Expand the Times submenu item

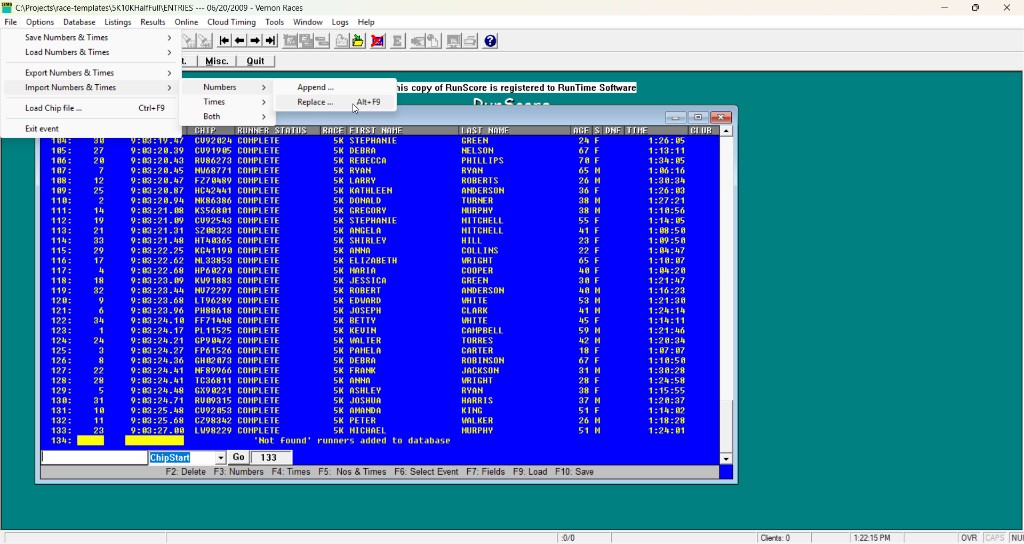[x=228, y=102]
